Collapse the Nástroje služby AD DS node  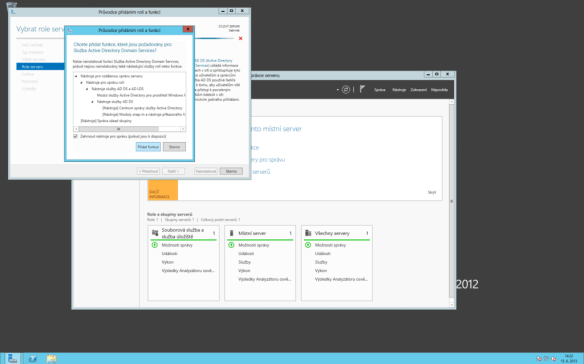point(93,101)
